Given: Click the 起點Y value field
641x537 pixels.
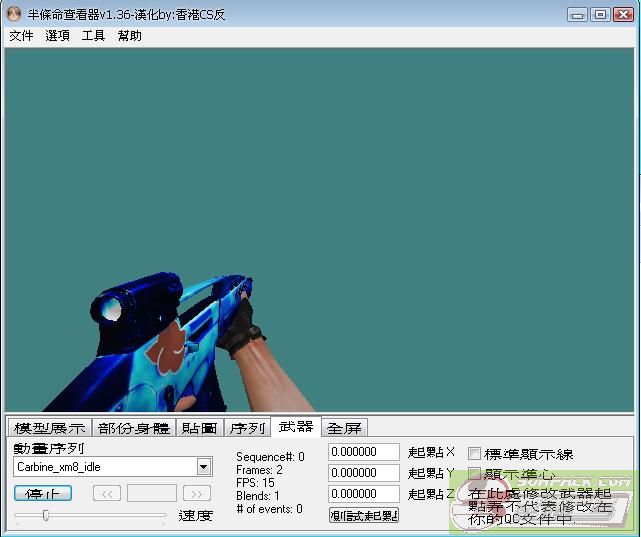Looking at the screenshot, I should point(364,473).
